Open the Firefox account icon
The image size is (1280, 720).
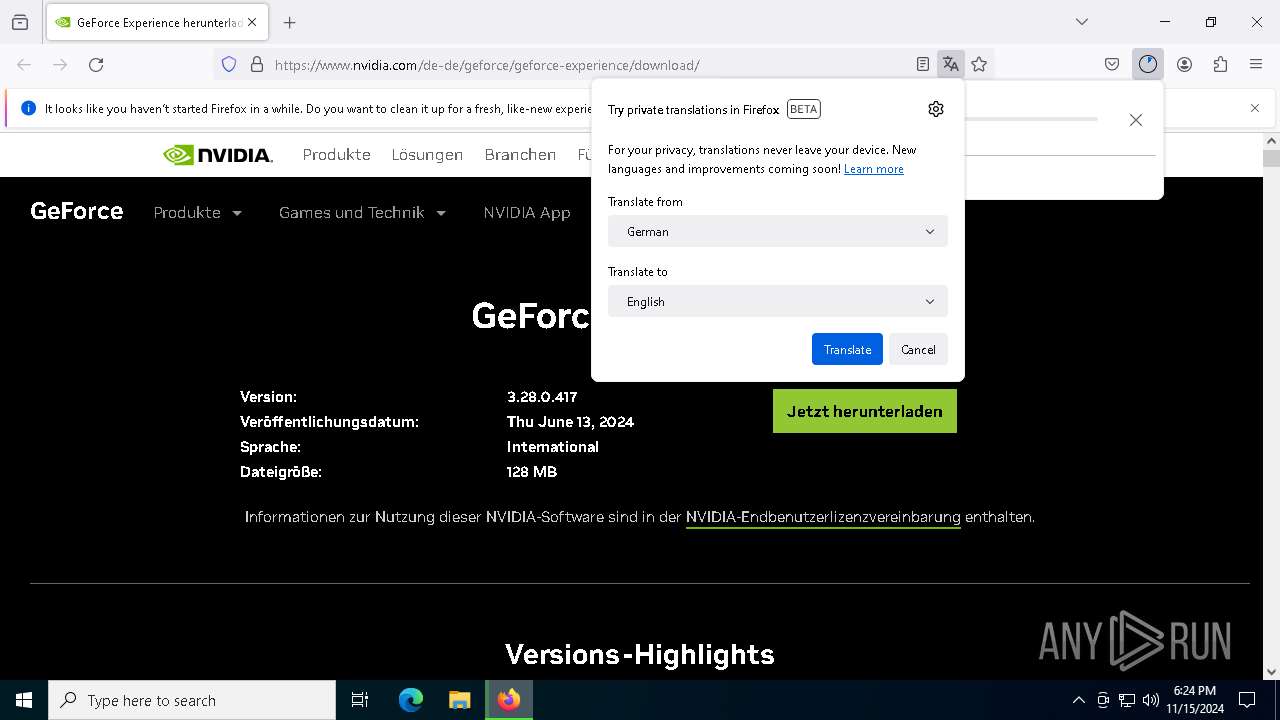(1184, 64)
